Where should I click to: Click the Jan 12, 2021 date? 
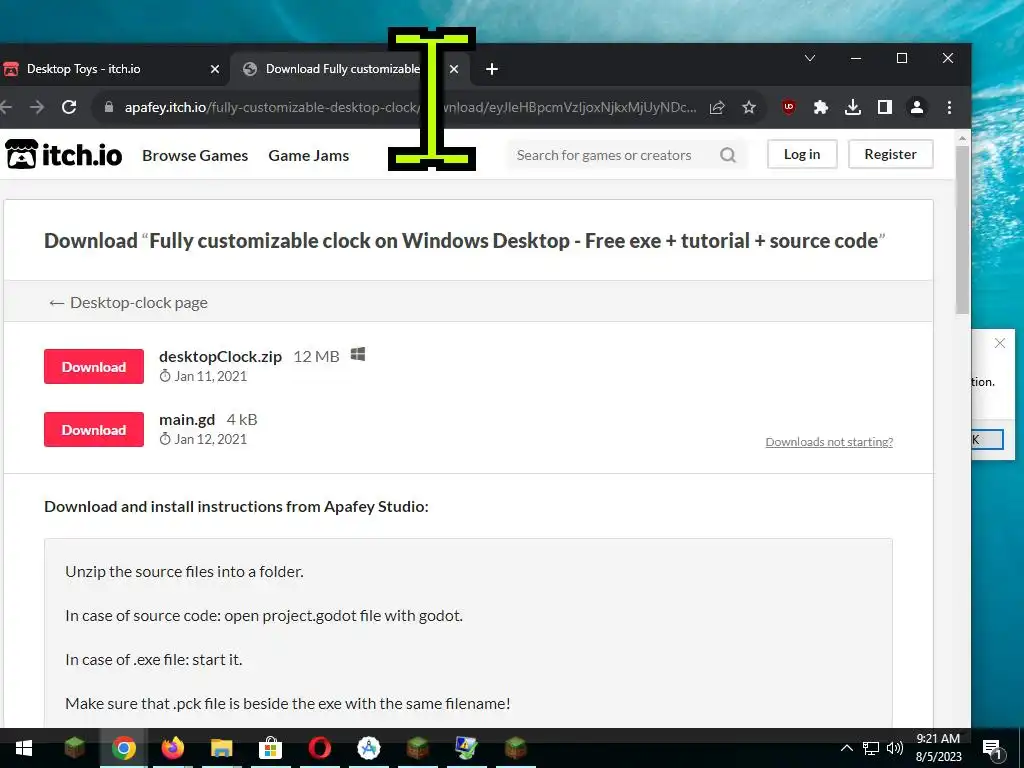tap(210, 440)
